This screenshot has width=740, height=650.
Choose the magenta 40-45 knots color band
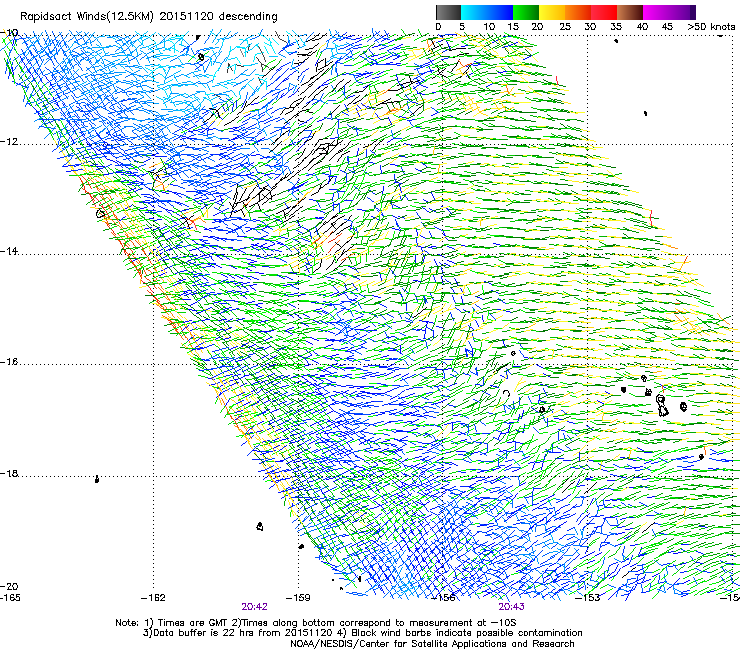coord(656,12)
